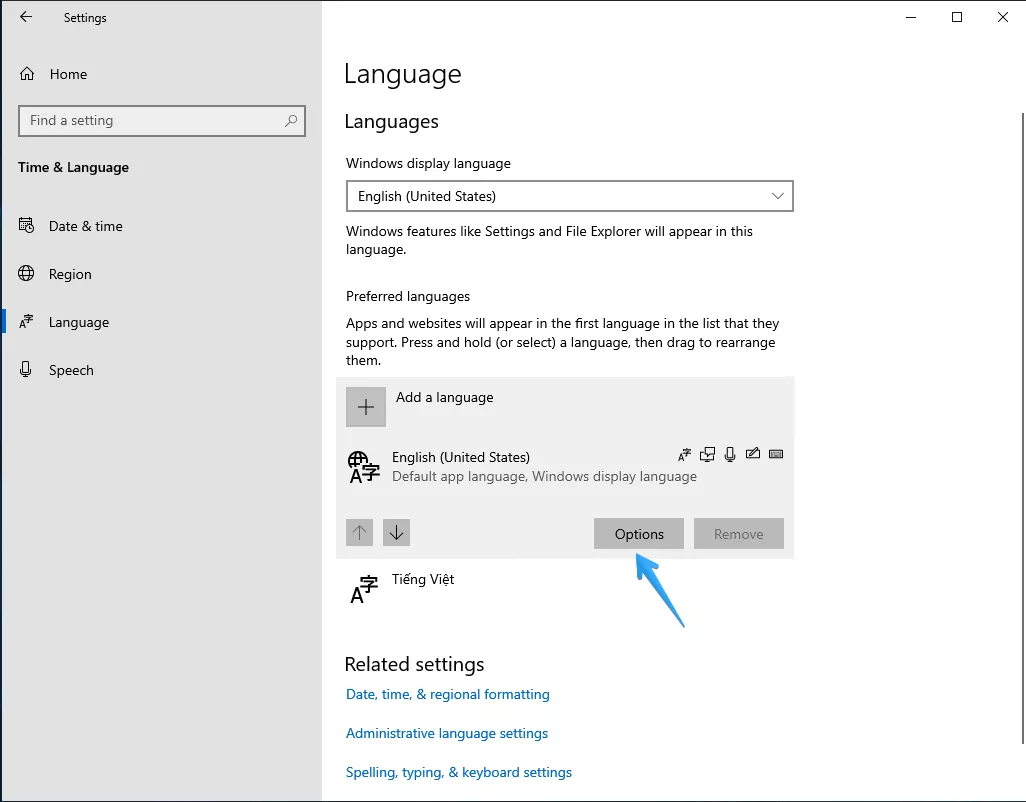Type in the Find a setting box
The image size is (1026, 802).
tap(150, 121)
